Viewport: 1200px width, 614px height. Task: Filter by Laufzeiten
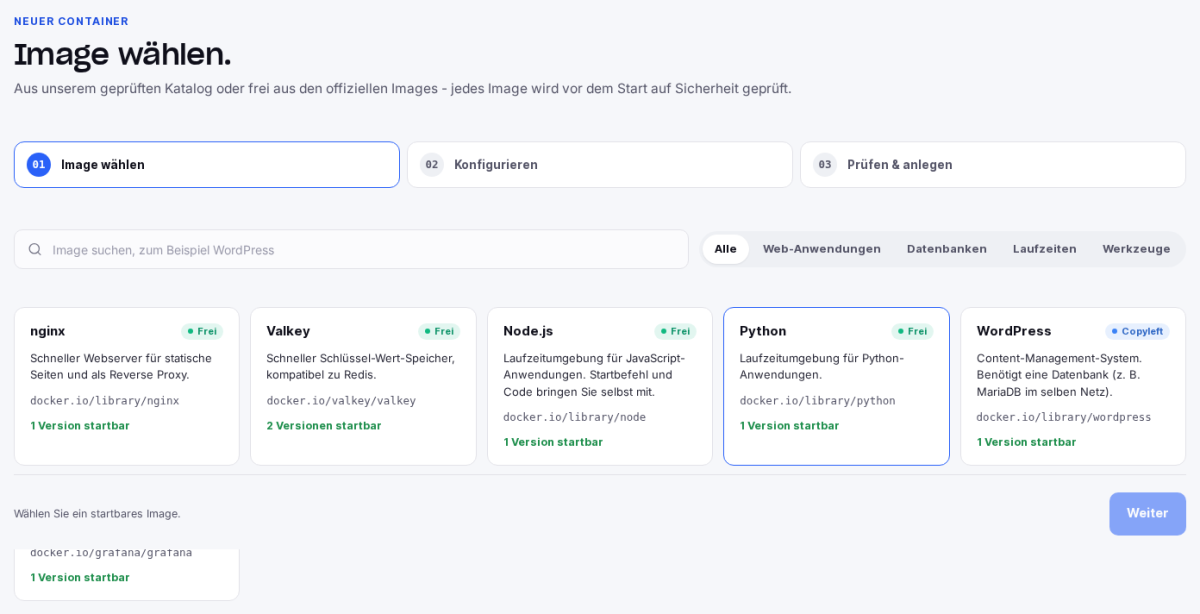(x=1045, y=249)
